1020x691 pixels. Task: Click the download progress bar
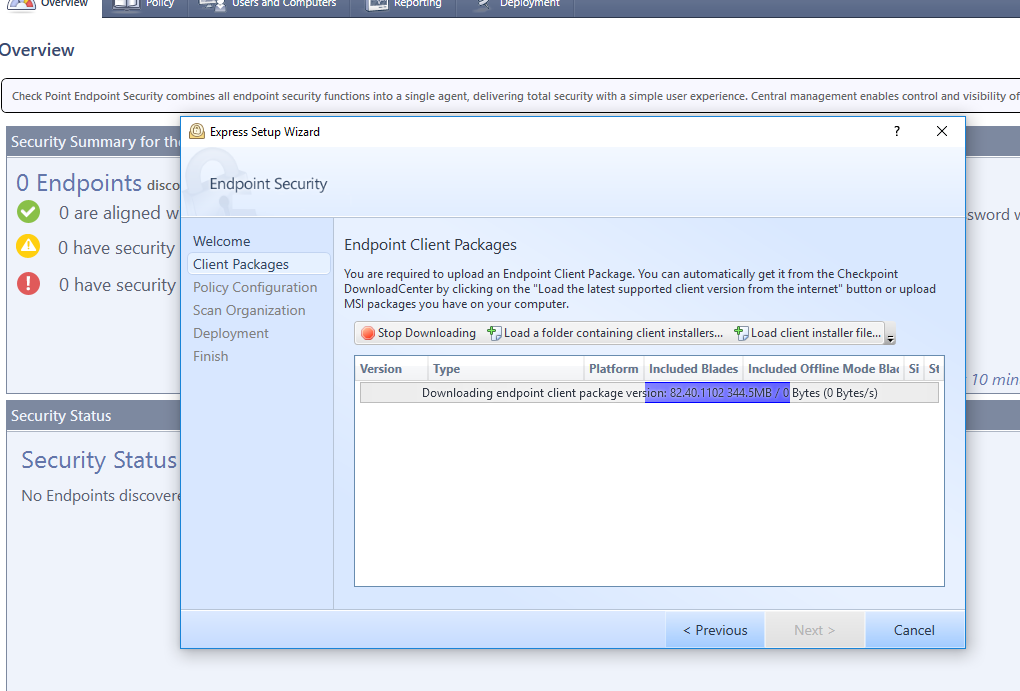[648, 392]
